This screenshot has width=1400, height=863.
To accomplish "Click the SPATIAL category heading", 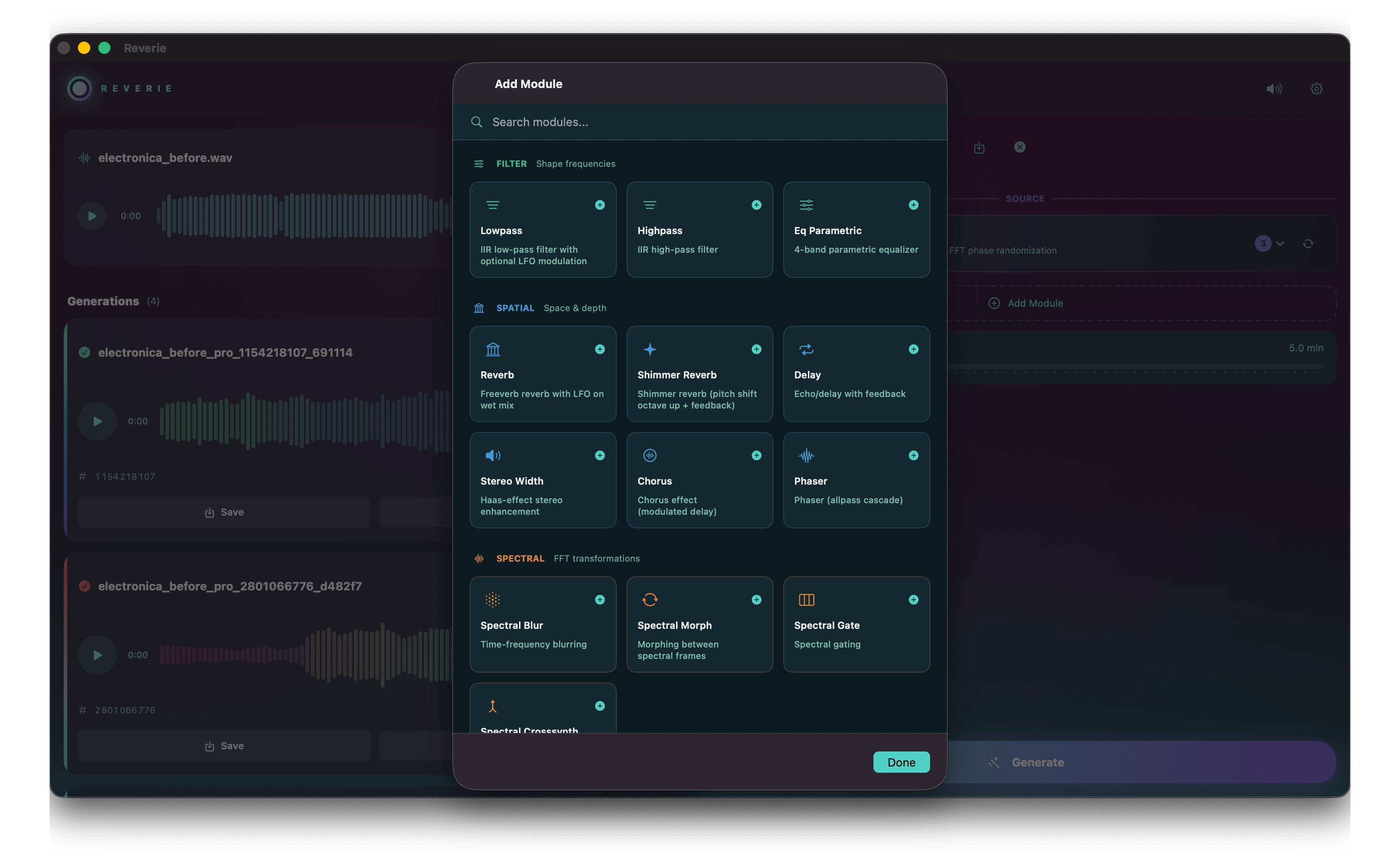I will (515, 308).
